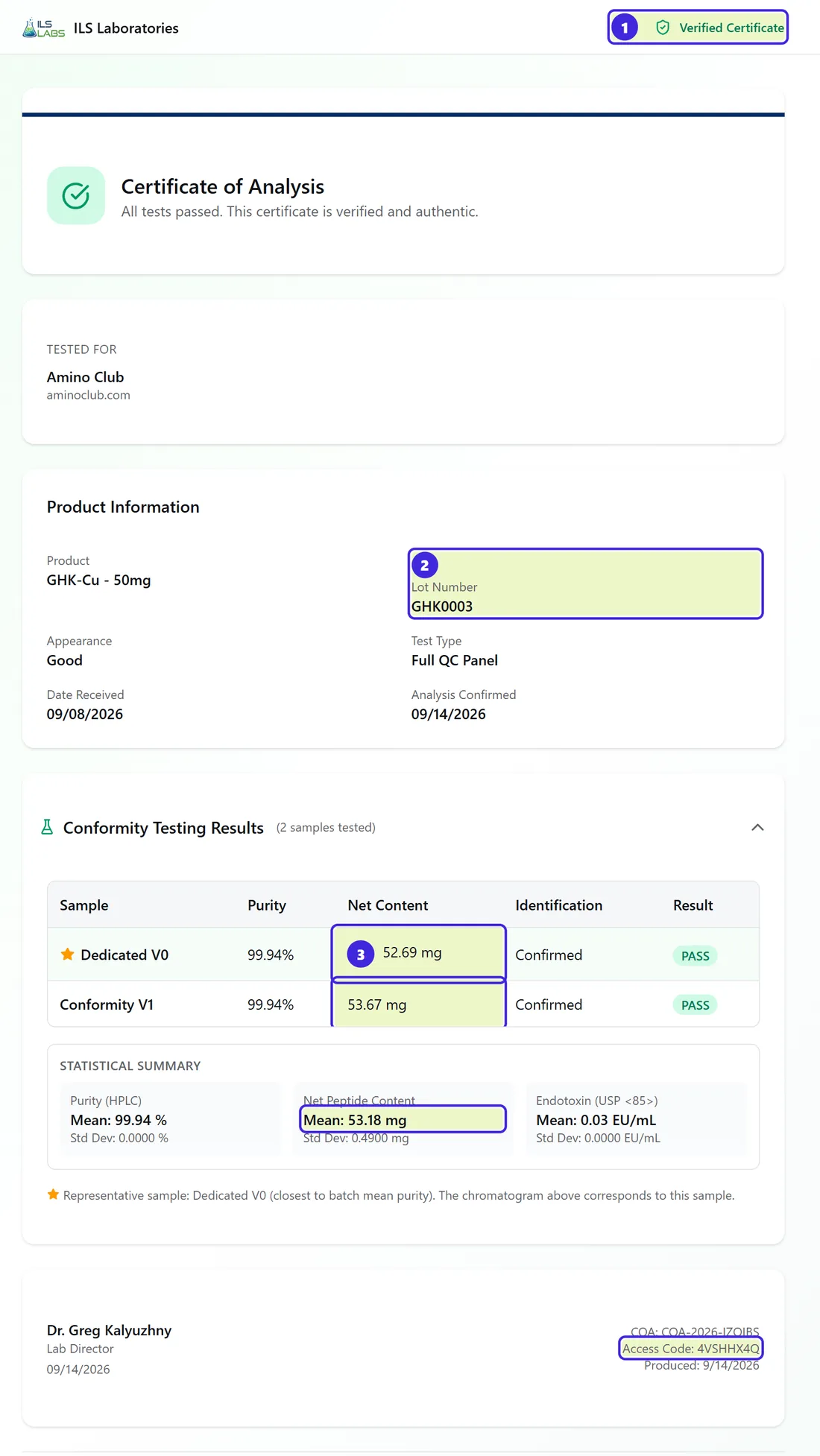The image size is (820, 1456).
Task: Click the ILS Laboratories header name
Action: point(126,28)
